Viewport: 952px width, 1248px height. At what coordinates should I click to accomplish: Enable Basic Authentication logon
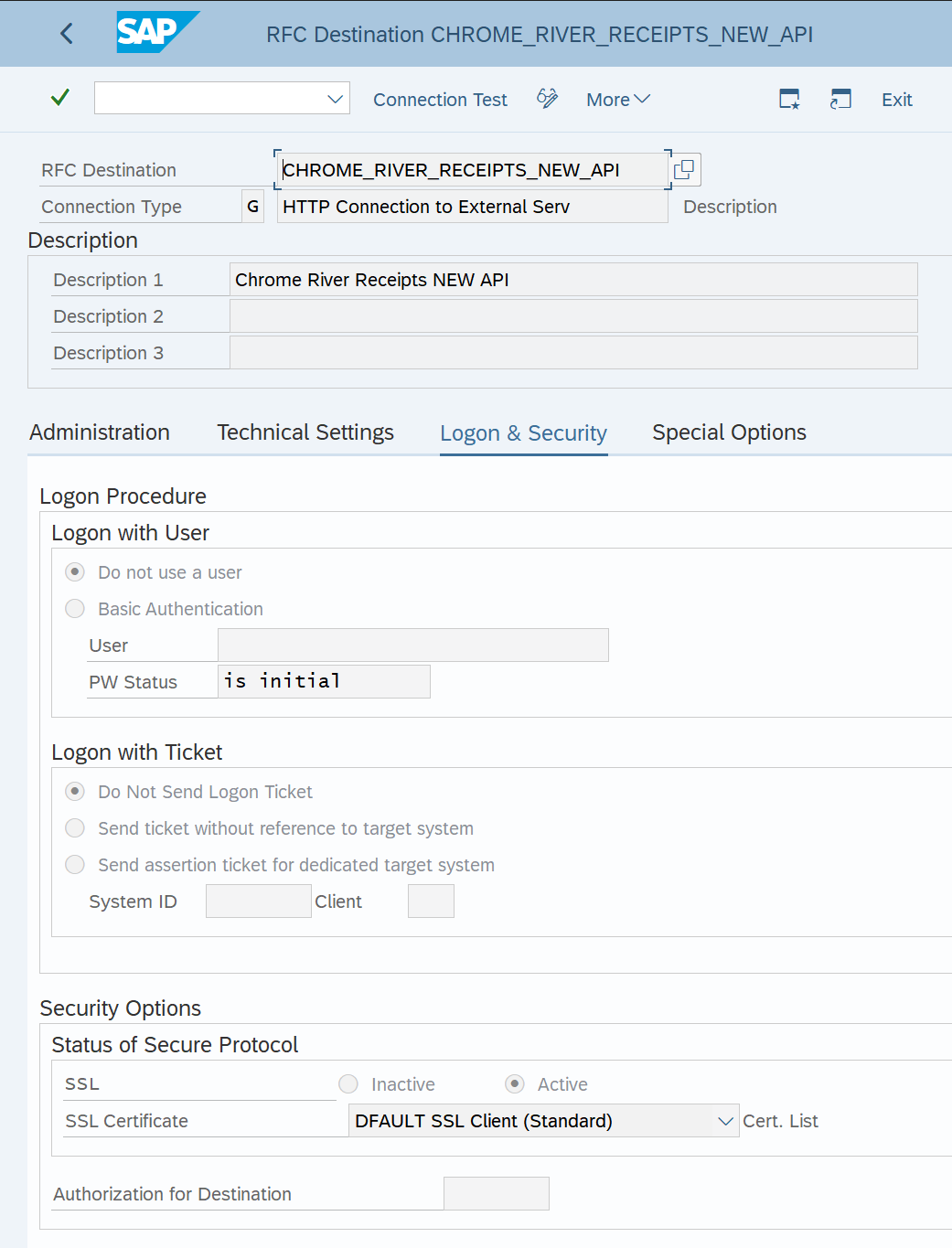[74, 608]
